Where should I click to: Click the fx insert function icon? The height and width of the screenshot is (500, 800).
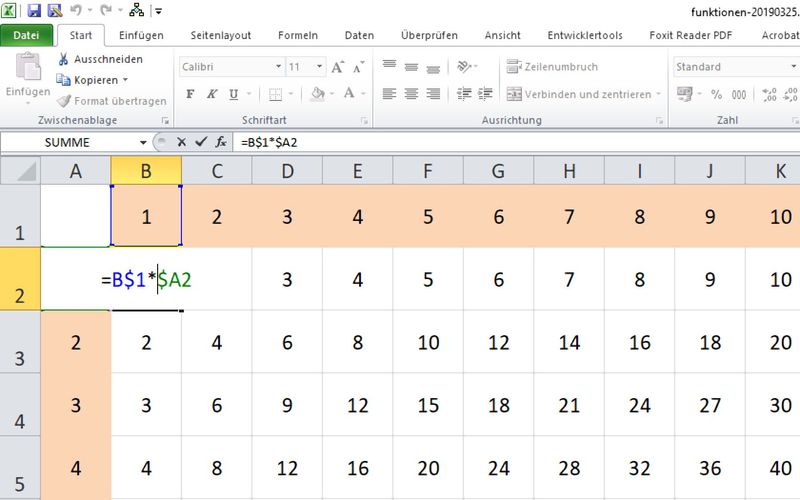[x=221, y=142]
